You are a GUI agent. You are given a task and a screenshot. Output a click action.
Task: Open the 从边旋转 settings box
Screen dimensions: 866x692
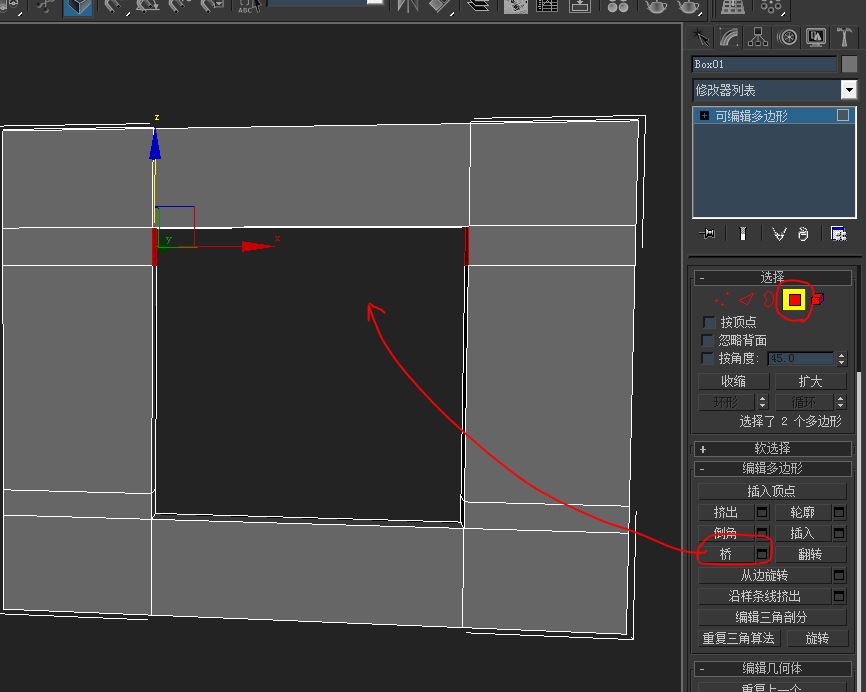pyautogui.click(x=839, y=575)
